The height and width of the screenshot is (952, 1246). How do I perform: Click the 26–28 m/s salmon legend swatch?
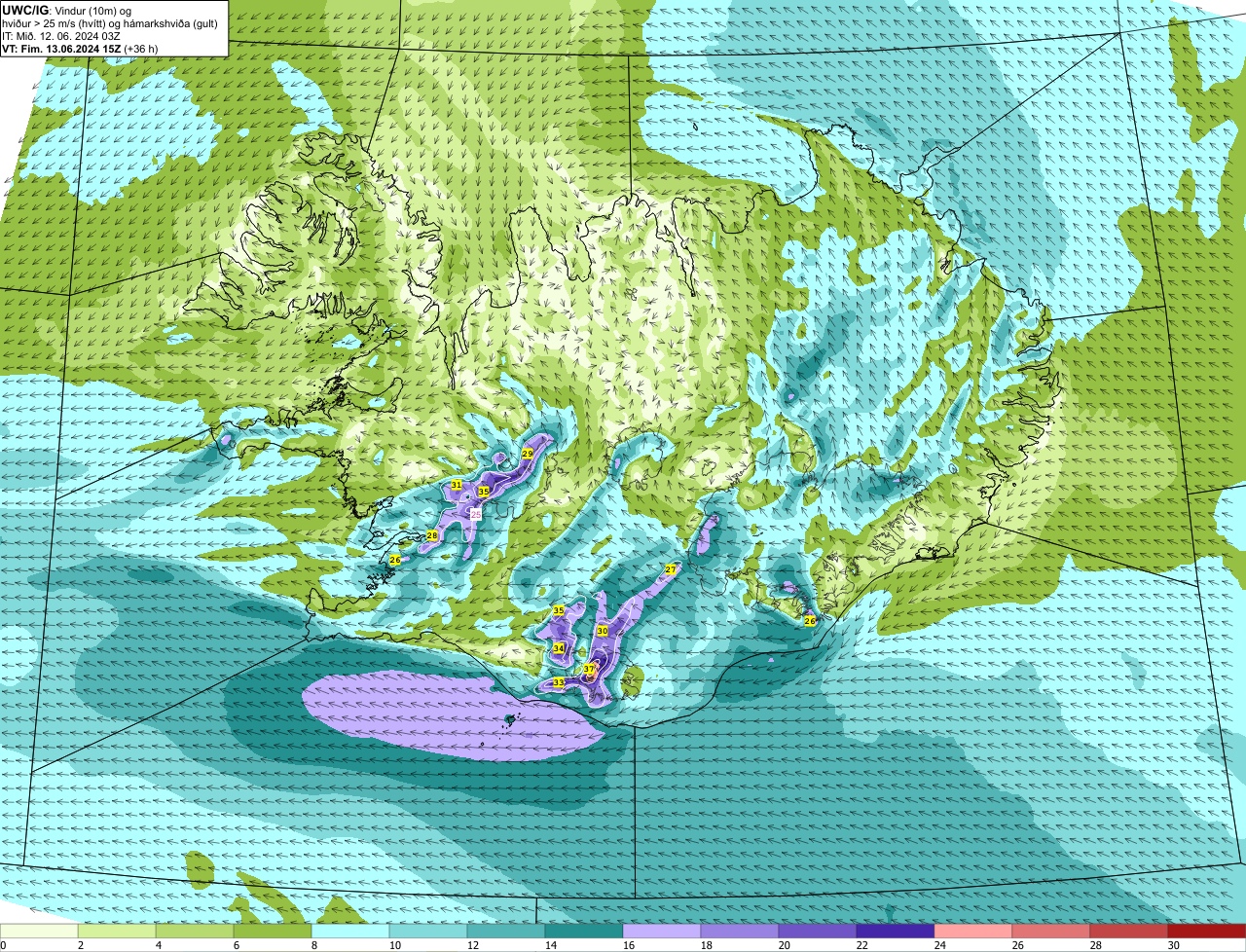click(1051, 931)
